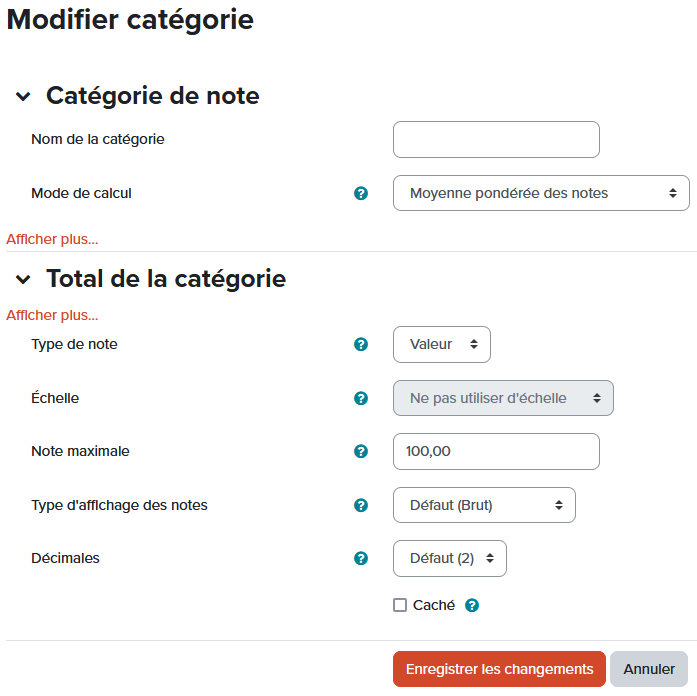The image size is (697, 696).
Task: Open the Type de note dropdown
Action: (x=442, y=344)
